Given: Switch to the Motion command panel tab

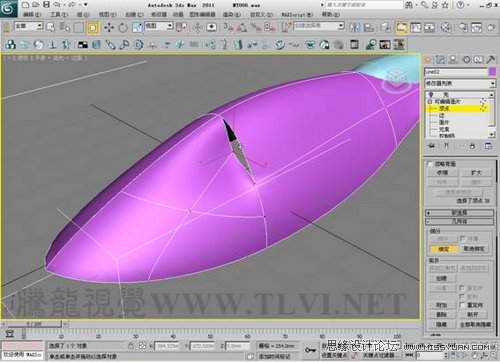Looking at the screenshot, I should point(466,60).
